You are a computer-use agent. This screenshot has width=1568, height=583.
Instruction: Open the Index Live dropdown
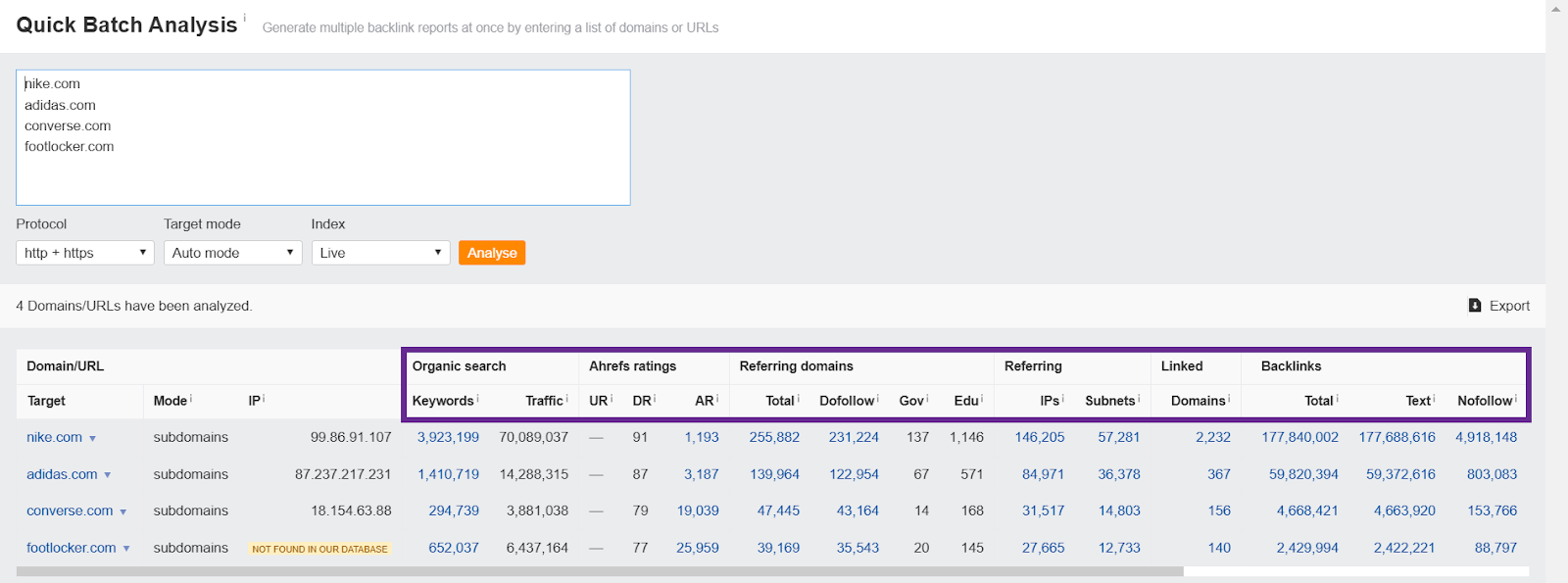(380, 253)
